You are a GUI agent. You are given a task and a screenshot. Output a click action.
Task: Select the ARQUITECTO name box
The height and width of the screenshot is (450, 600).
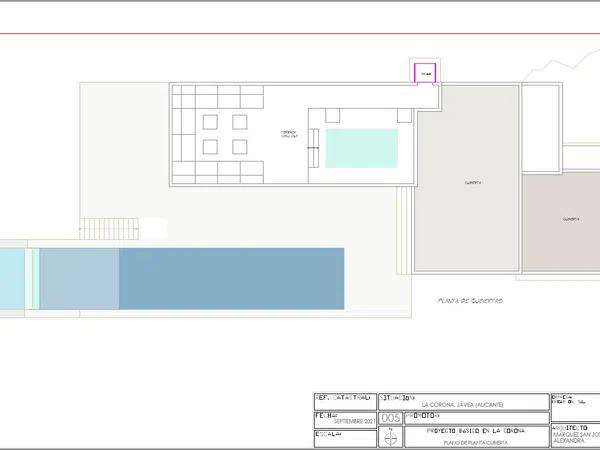(x=575, y=433)
